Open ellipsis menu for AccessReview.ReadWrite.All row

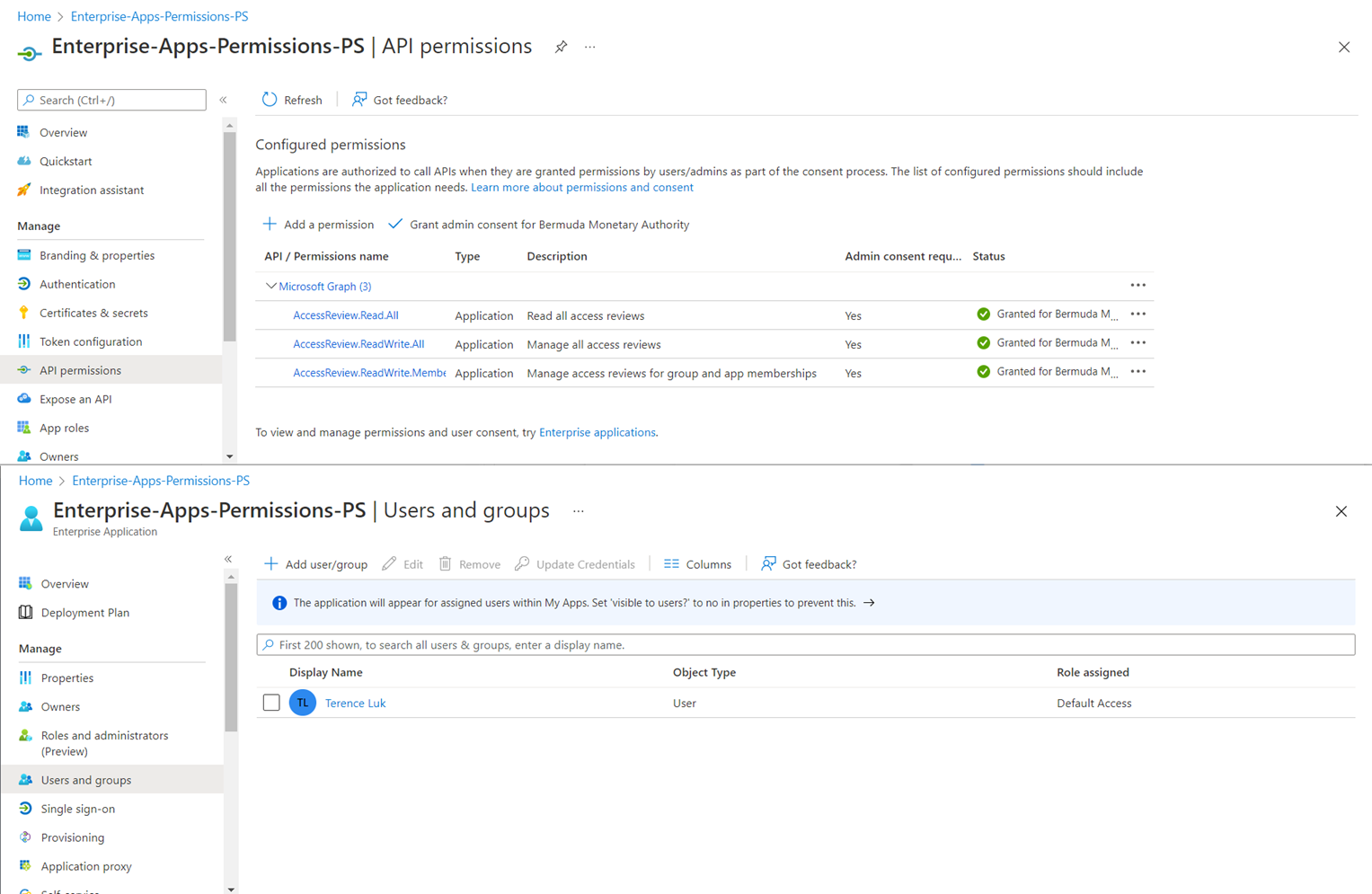(x=1137, y=343)
